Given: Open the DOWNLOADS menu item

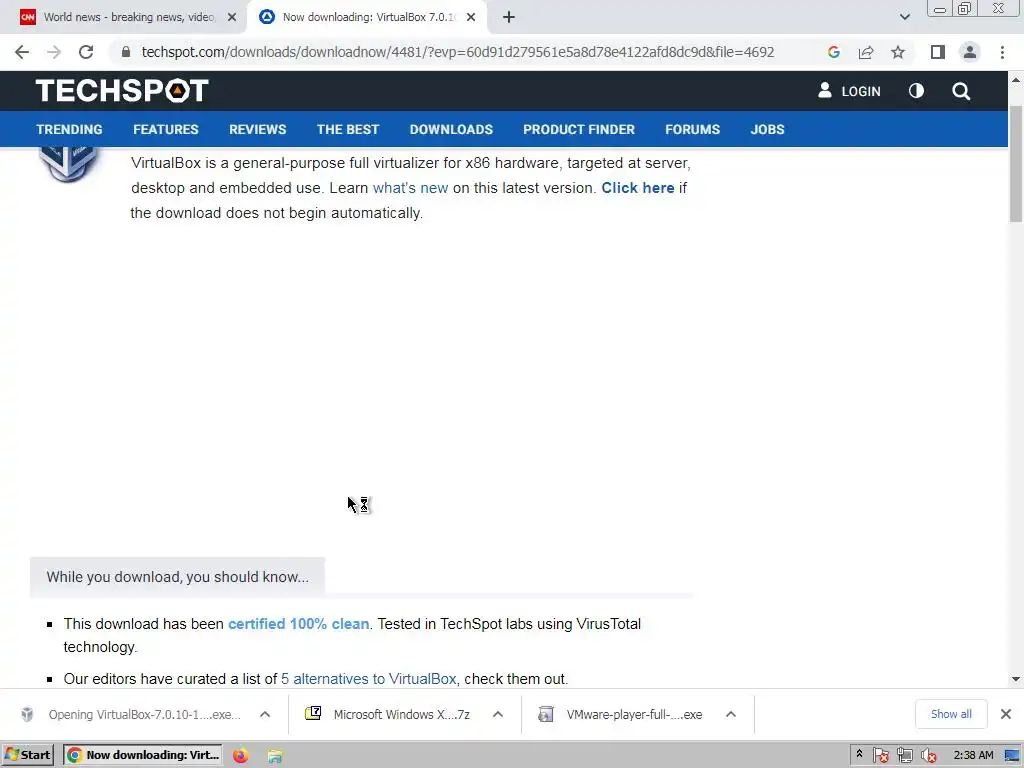Looking at the screenshot, I should [x=451, y=129].
